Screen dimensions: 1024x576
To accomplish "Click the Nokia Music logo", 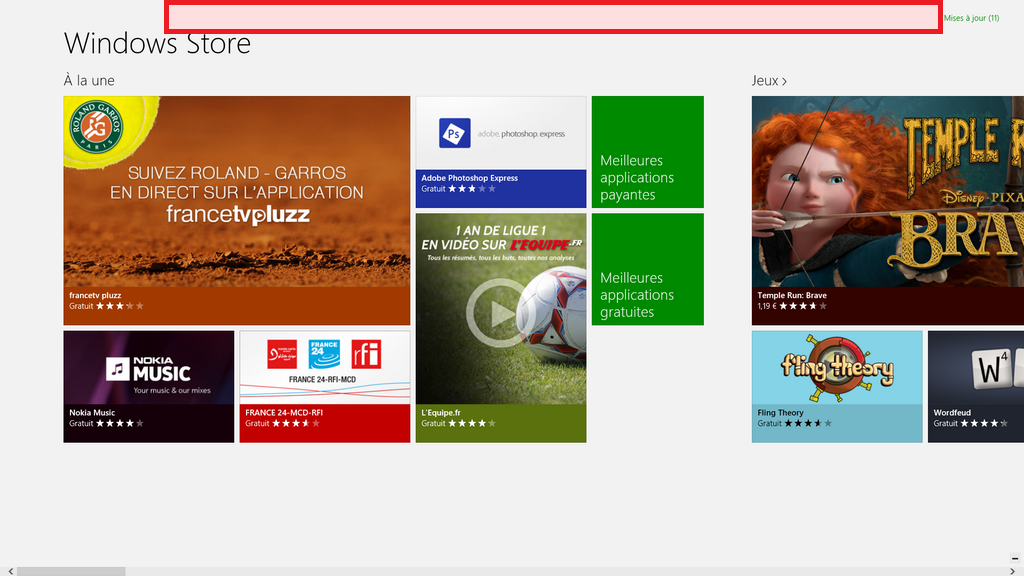I will 148,370.
